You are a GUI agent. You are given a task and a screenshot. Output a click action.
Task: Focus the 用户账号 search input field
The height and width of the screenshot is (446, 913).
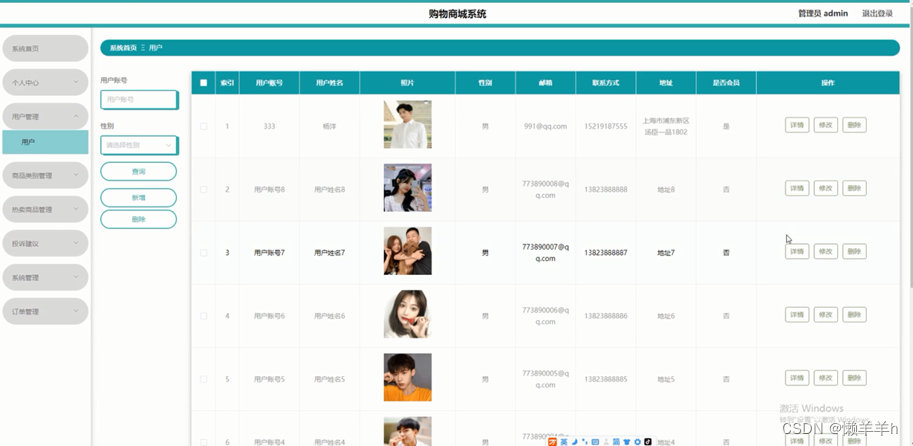click(139, 100)
